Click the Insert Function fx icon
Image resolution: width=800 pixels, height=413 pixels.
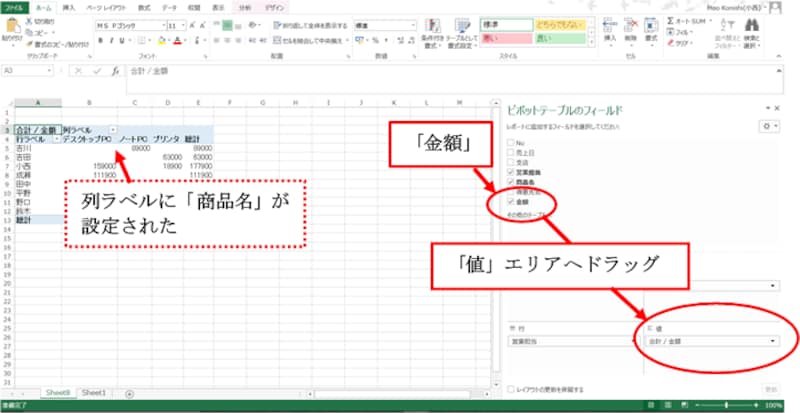tap(117, 72)
